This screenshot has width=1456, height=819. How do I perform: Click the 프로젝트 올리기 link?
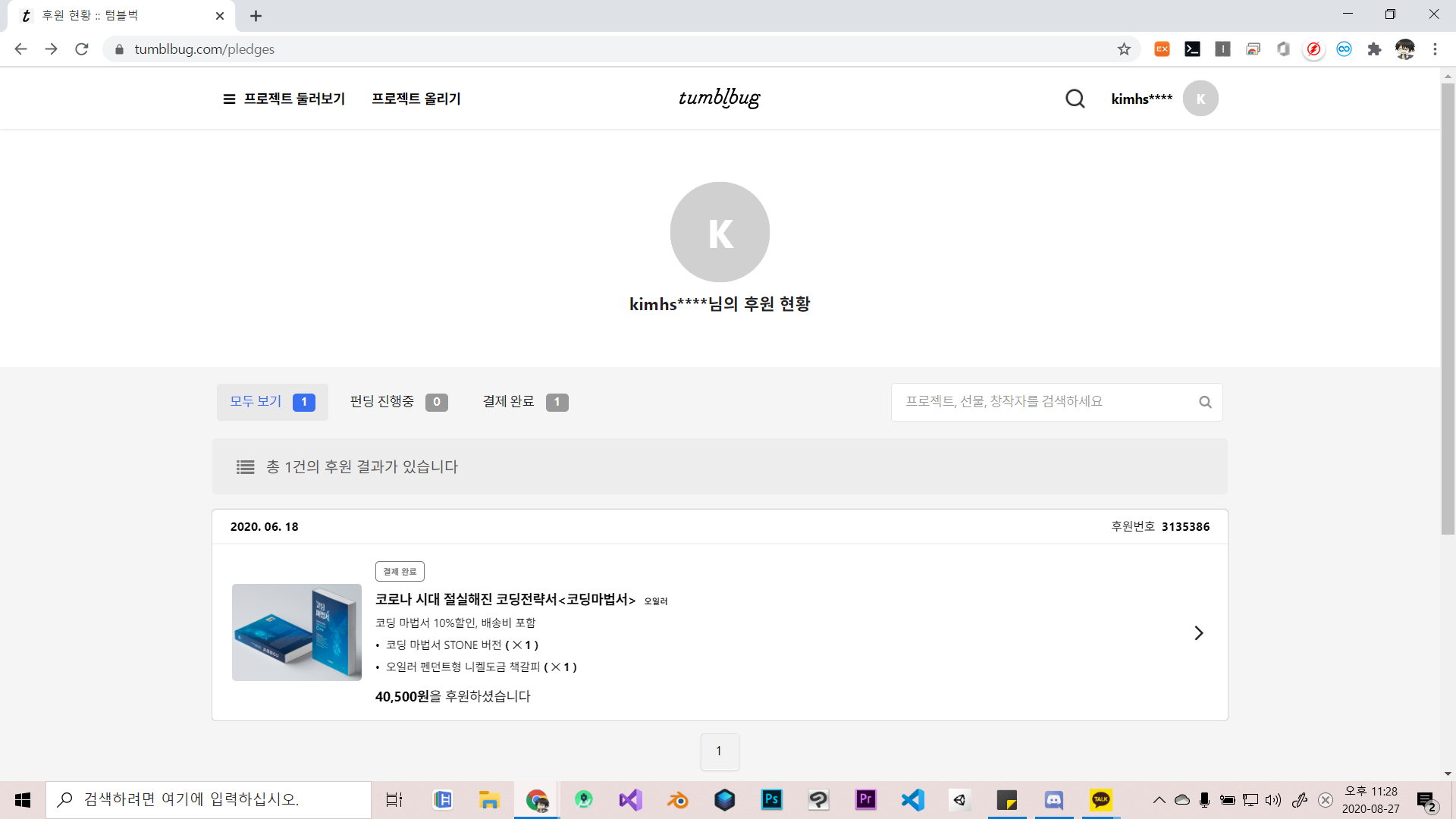[416, 99]
